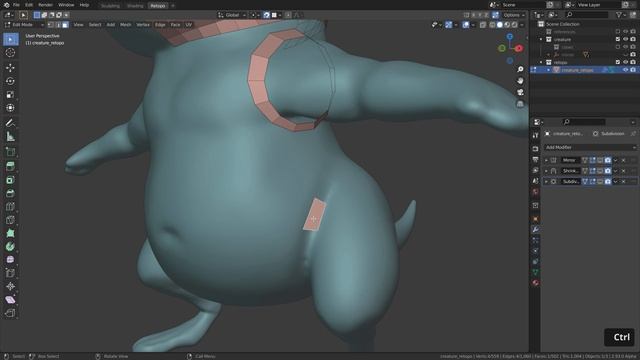Select the Inset Faces tool

pyautogui.click(x=10, y=180)
